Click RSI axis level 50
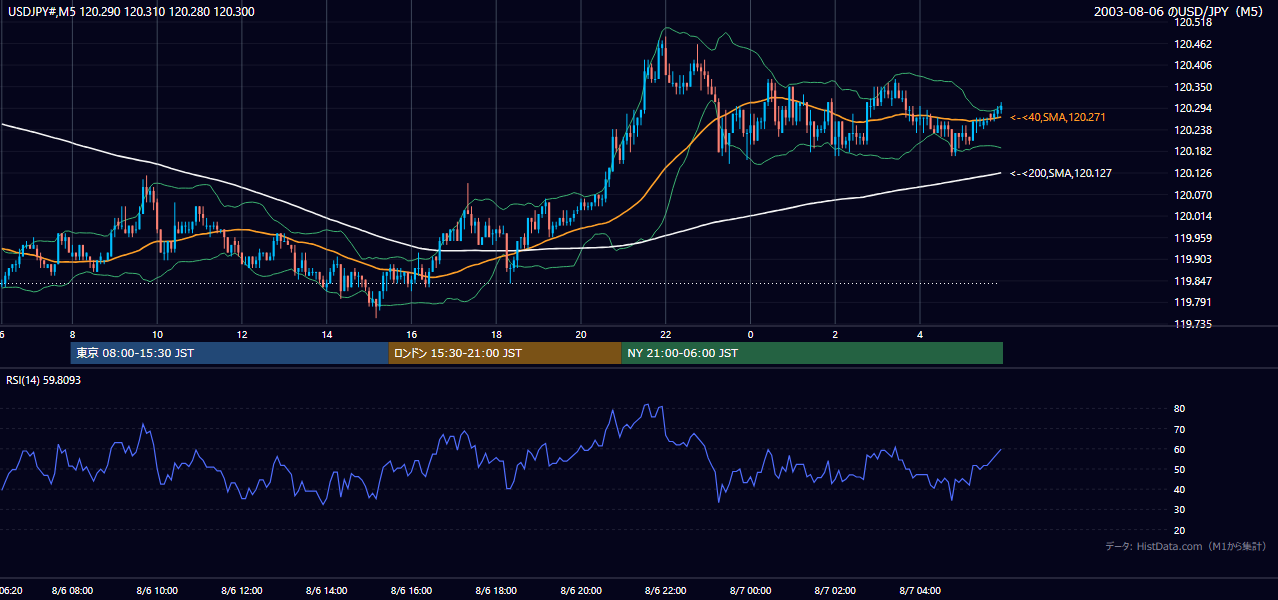 pos(1180,469)
